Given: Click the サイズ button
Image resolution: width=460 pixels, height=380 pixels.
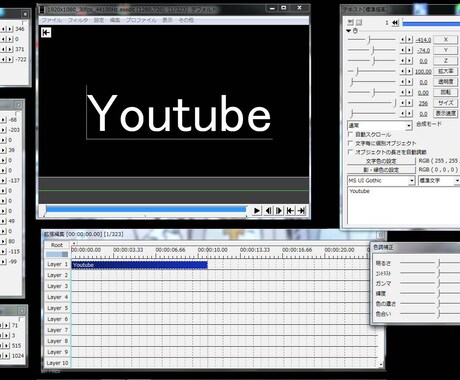Looking at the screenshot, I should click(445, 103).
